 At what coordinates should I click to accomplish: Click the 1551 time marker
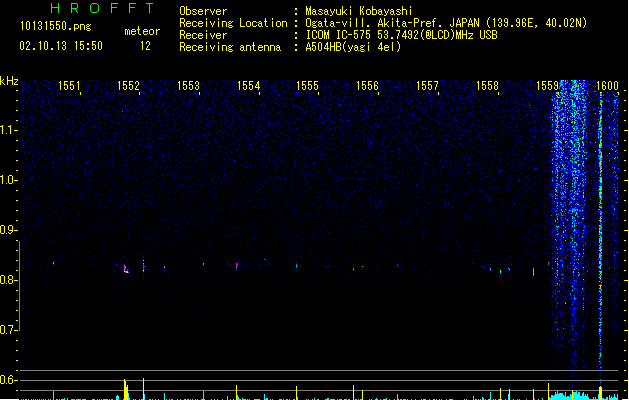(x=69, y=86)
